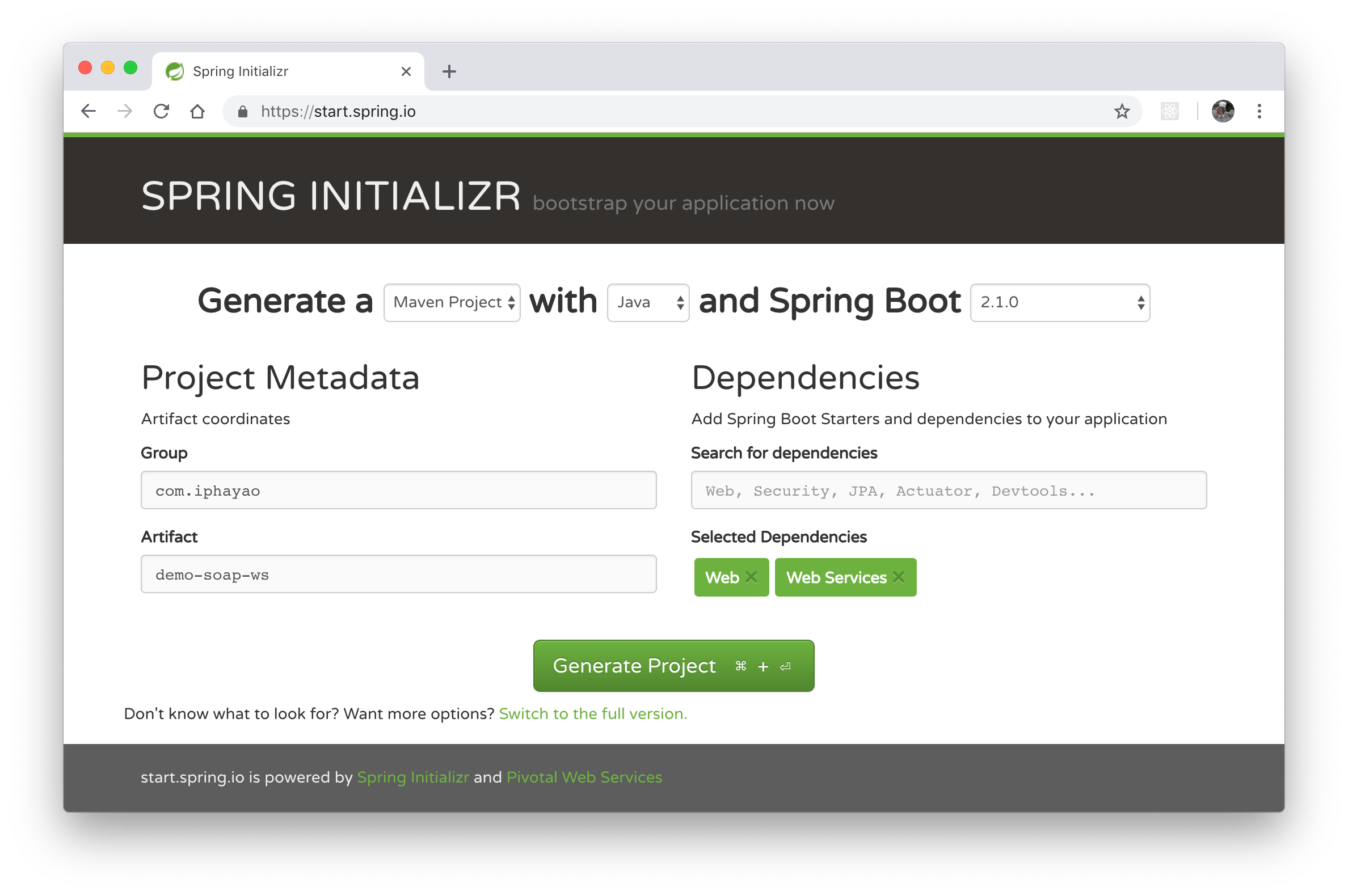
Task: Minimize the browser window with yellow button
Action: coord(107,67)
